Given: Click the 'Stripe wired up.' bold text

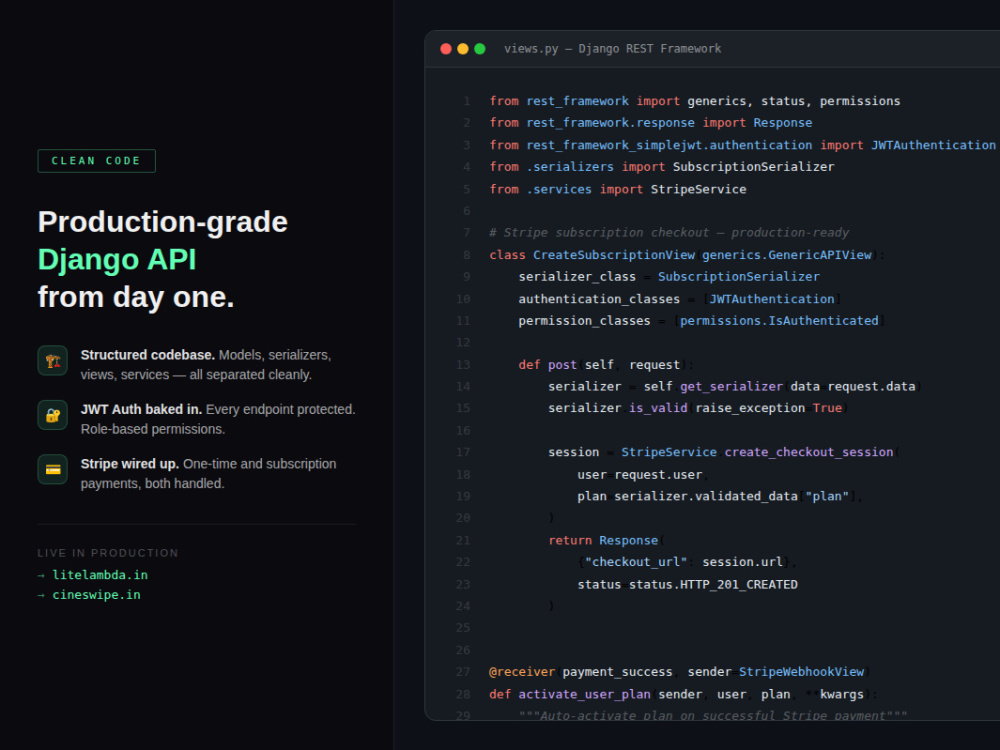Looking at the screenshot, I should coord(130,464).
